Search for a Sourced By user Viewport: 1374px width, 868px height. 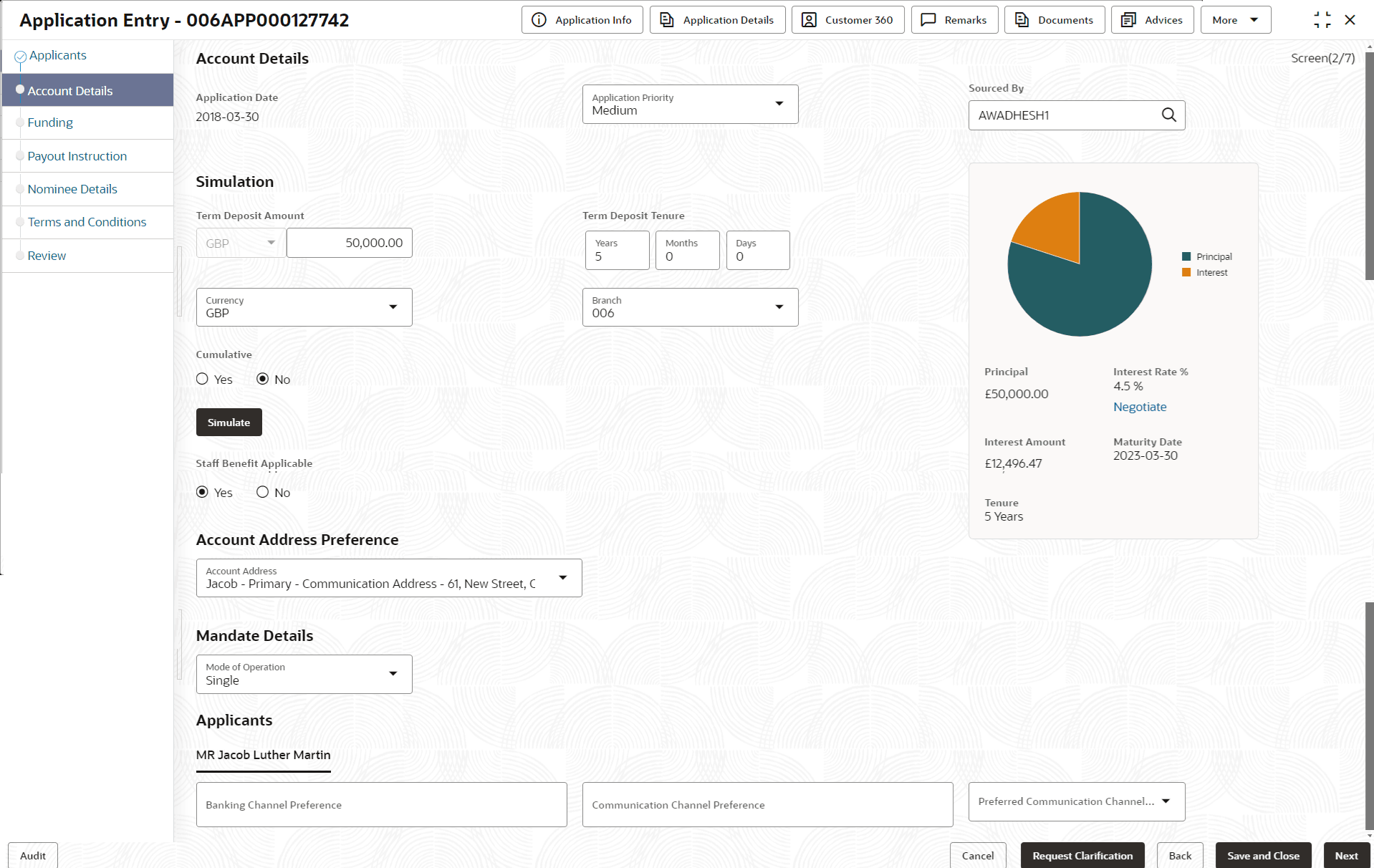(1168, 115)
